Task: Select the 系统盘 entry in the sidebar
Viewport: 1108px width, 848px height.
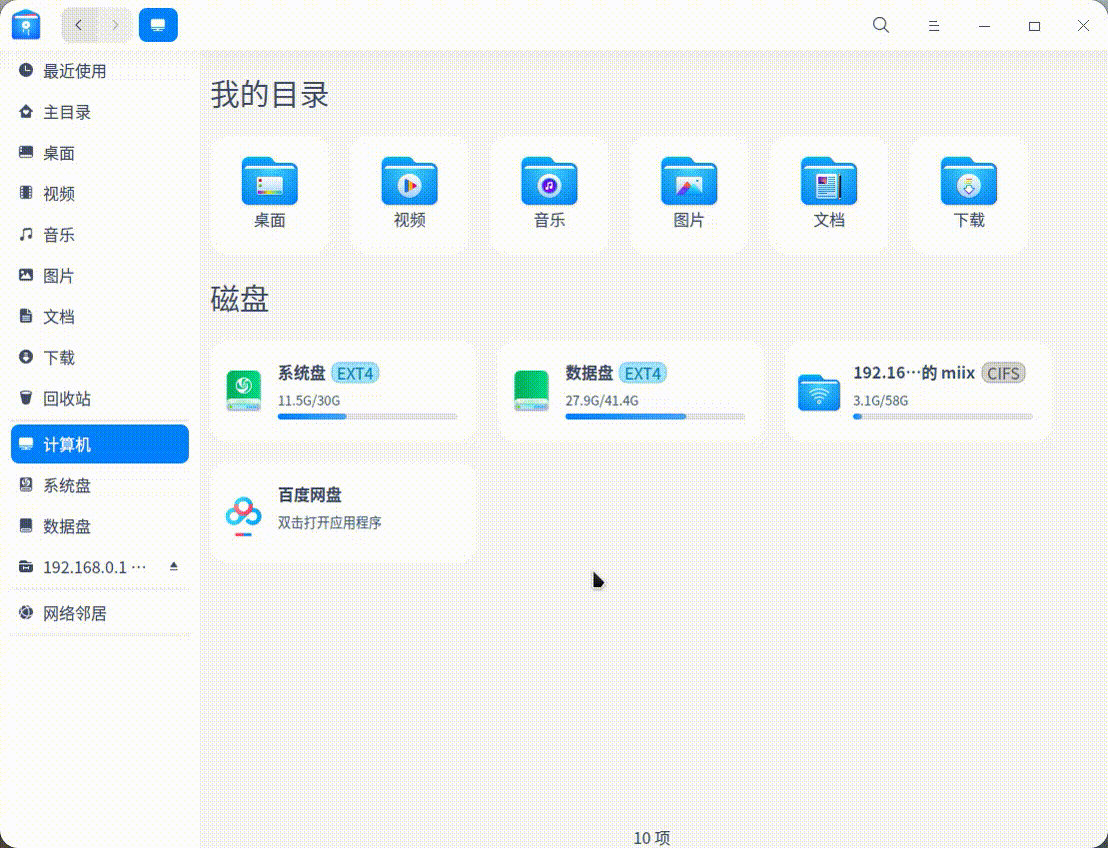Action: (67, 485)
